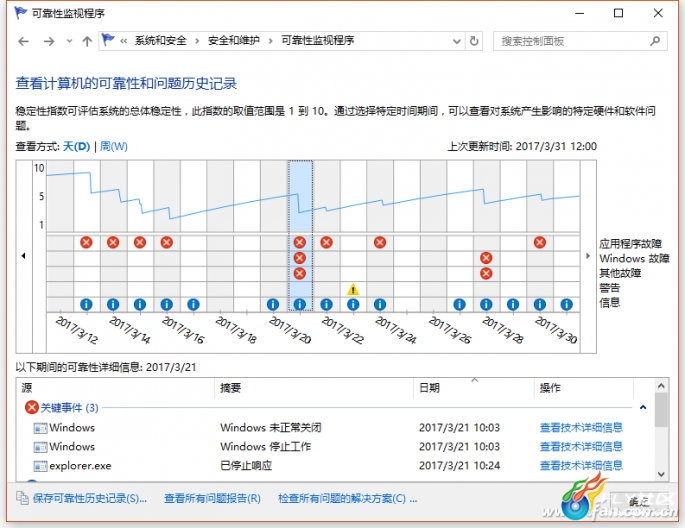Refresh the address bar location
The height and width of the screenshot is (528, 685).
474,41
